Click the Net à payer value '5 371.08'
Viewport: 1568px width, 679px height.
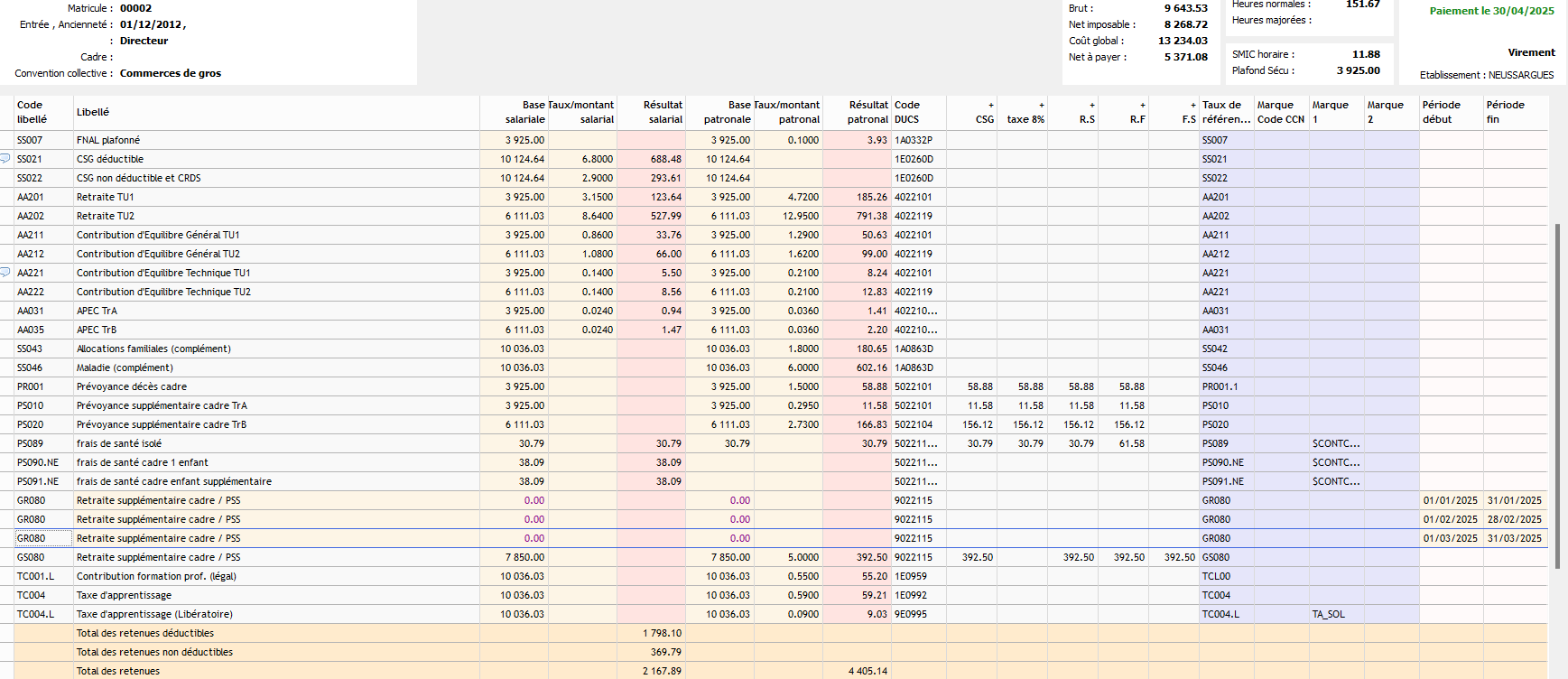1185,57
